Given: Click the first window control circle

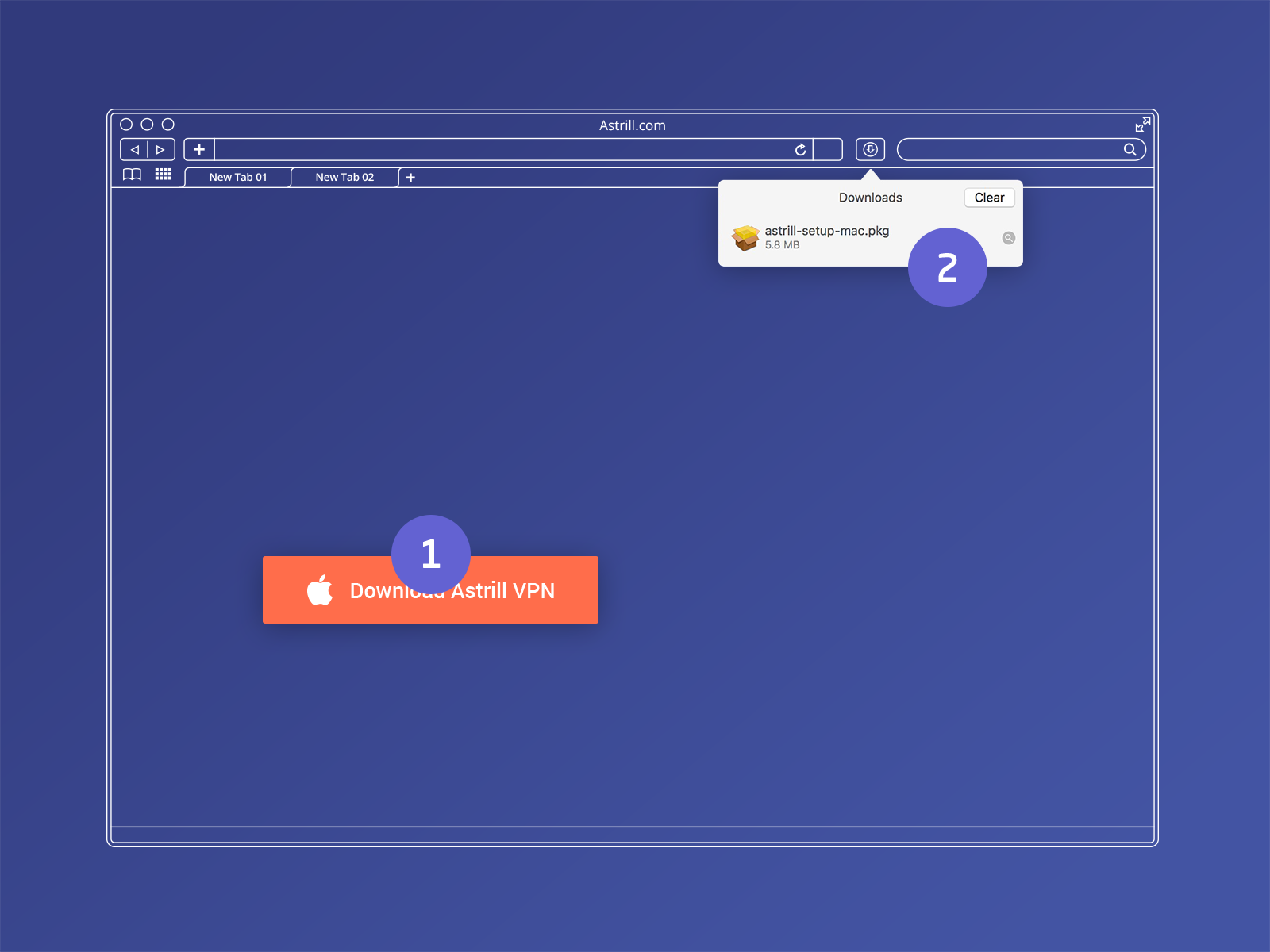Looking at the screenshot, I should coord(126,125).
